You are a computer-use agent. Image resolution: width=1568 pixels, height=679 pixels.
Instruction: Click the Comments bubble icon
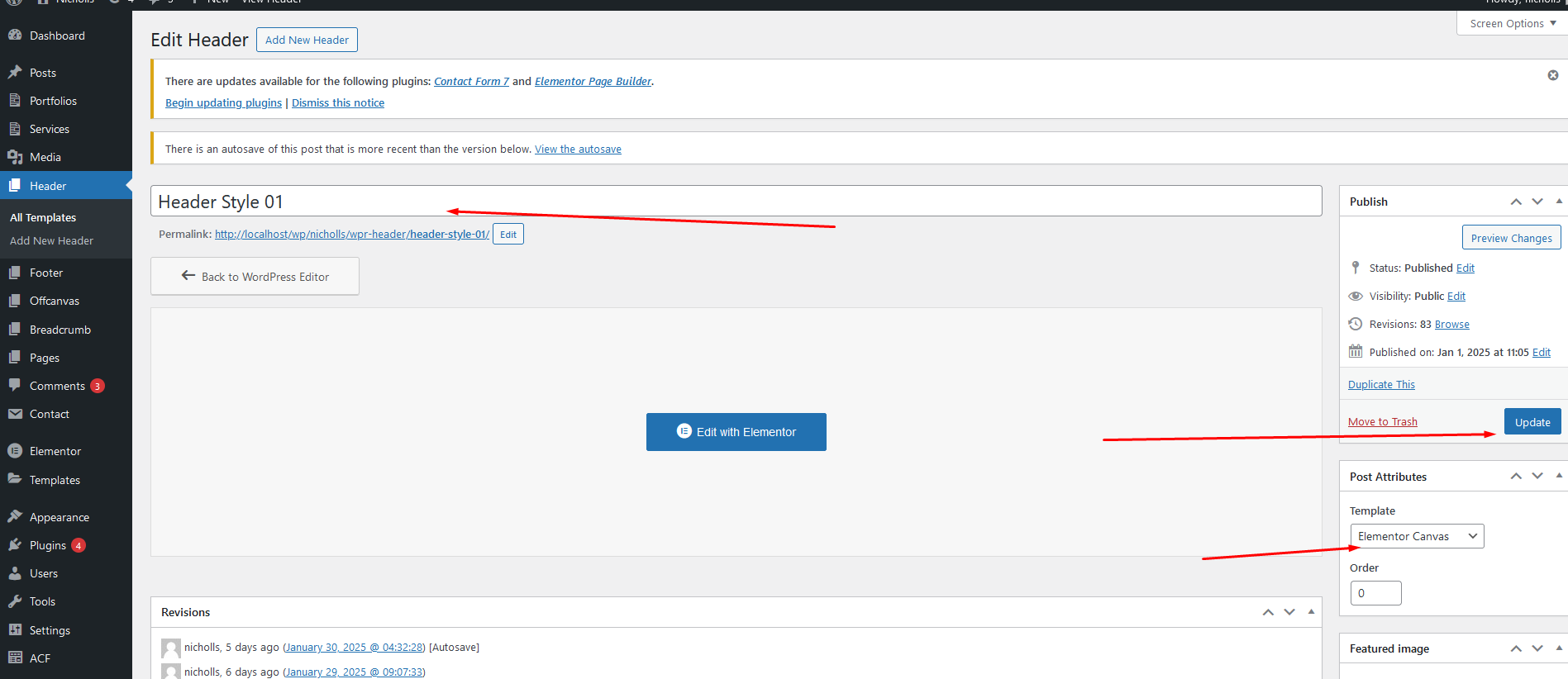click(x=15, y=386)
